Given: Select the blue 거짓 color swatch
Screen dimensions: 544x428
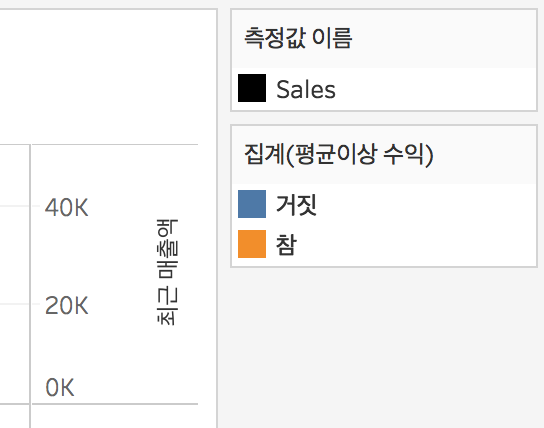Looking at the screenshot, I should click(x=252, y=204).
